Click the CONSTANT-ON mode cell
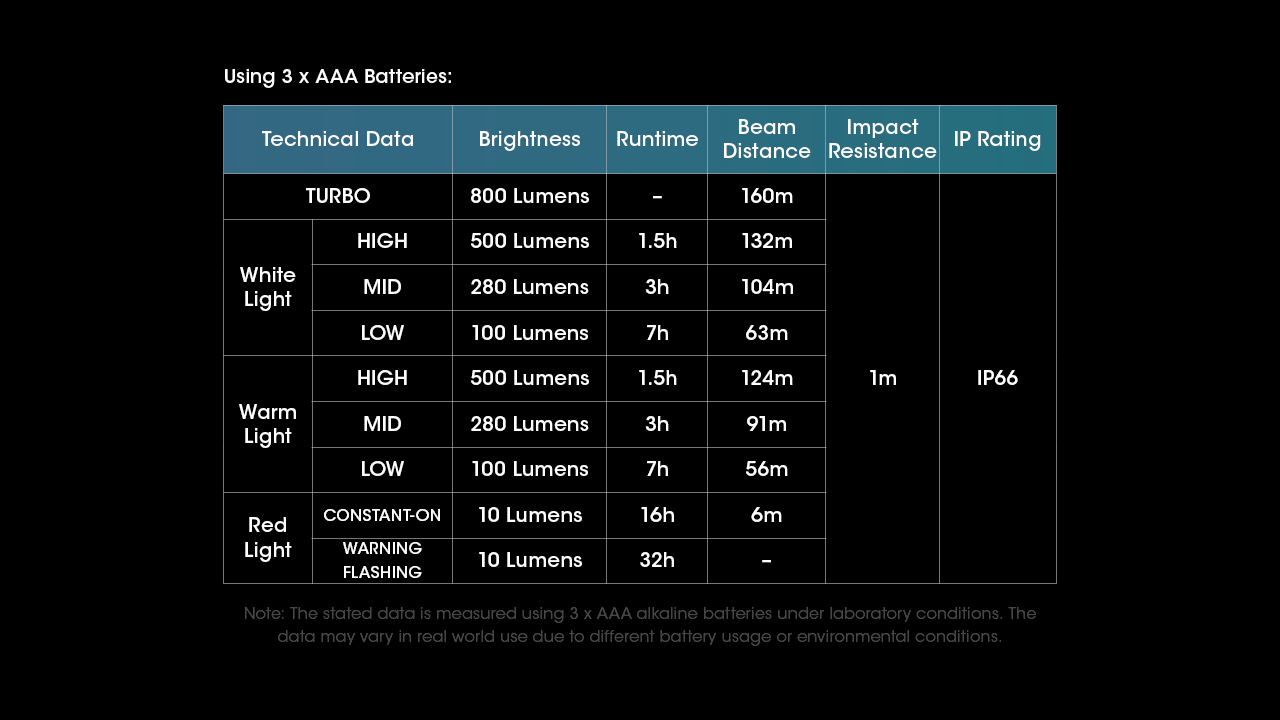The image size is (1280, 720). click(x=382, y=515)
